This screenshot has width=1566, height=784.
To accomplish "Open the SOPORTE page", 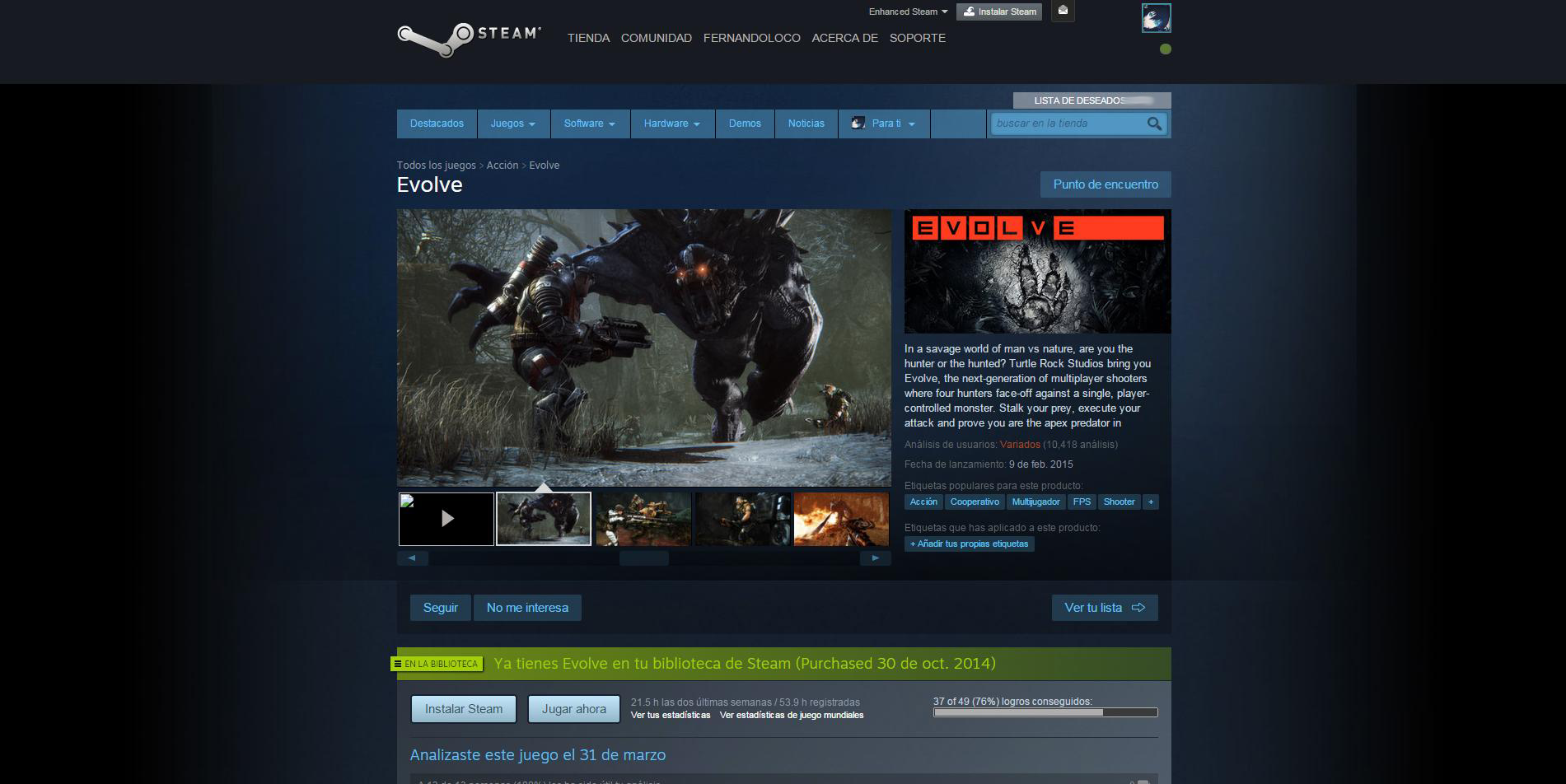I will [918, 38].
